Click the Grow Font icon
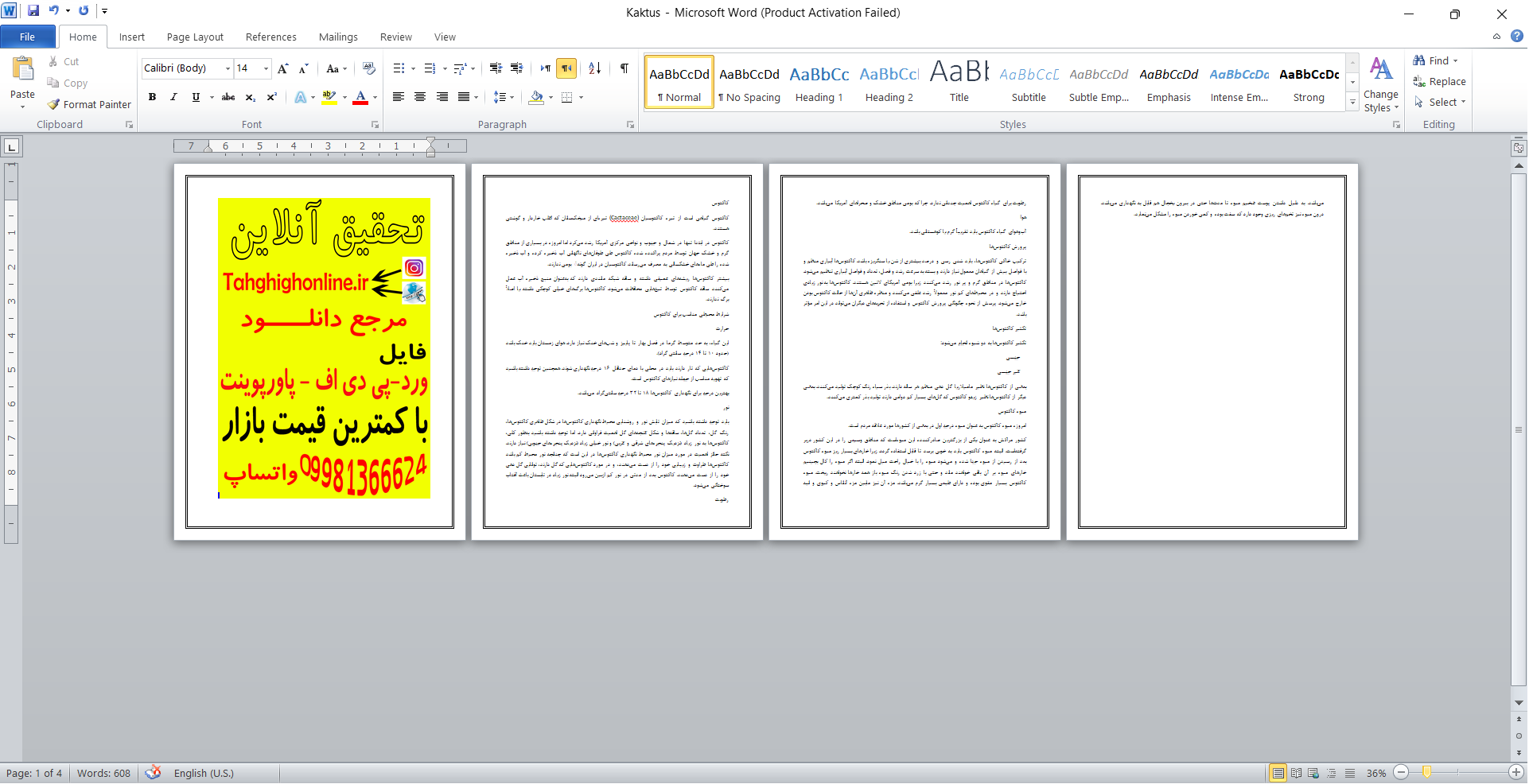 [283, 68]
